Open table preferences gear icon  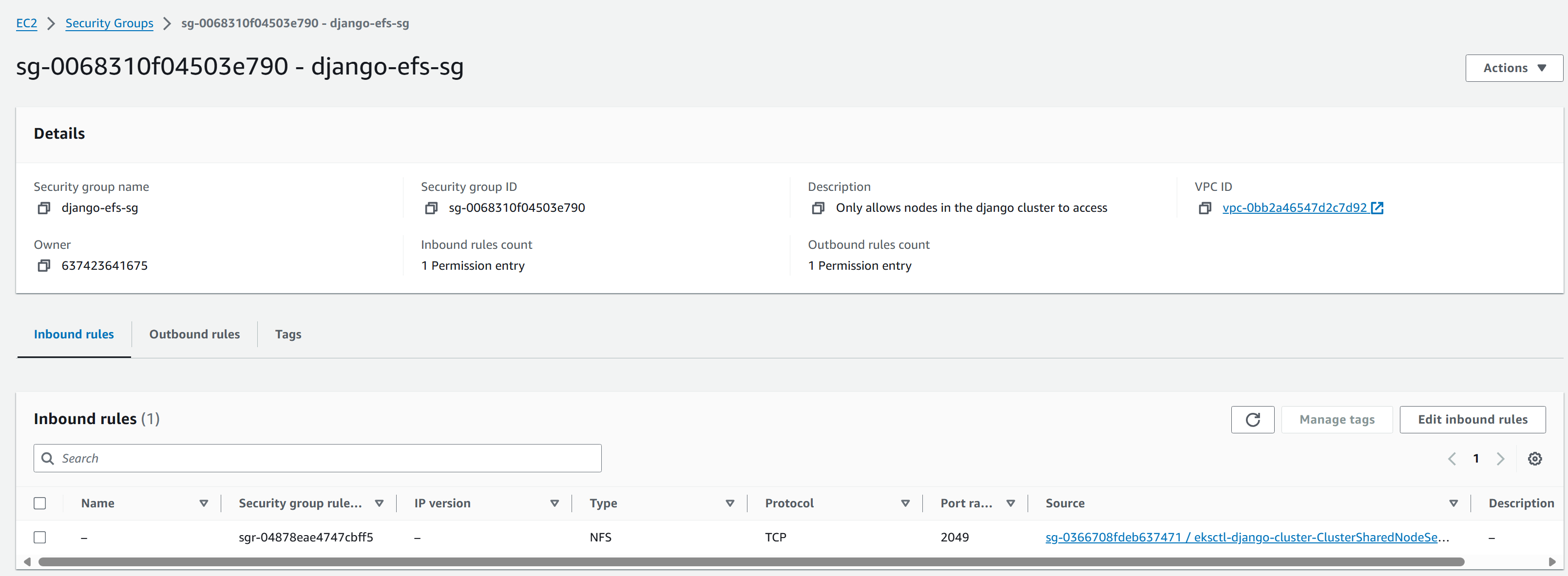point(1534,459)
